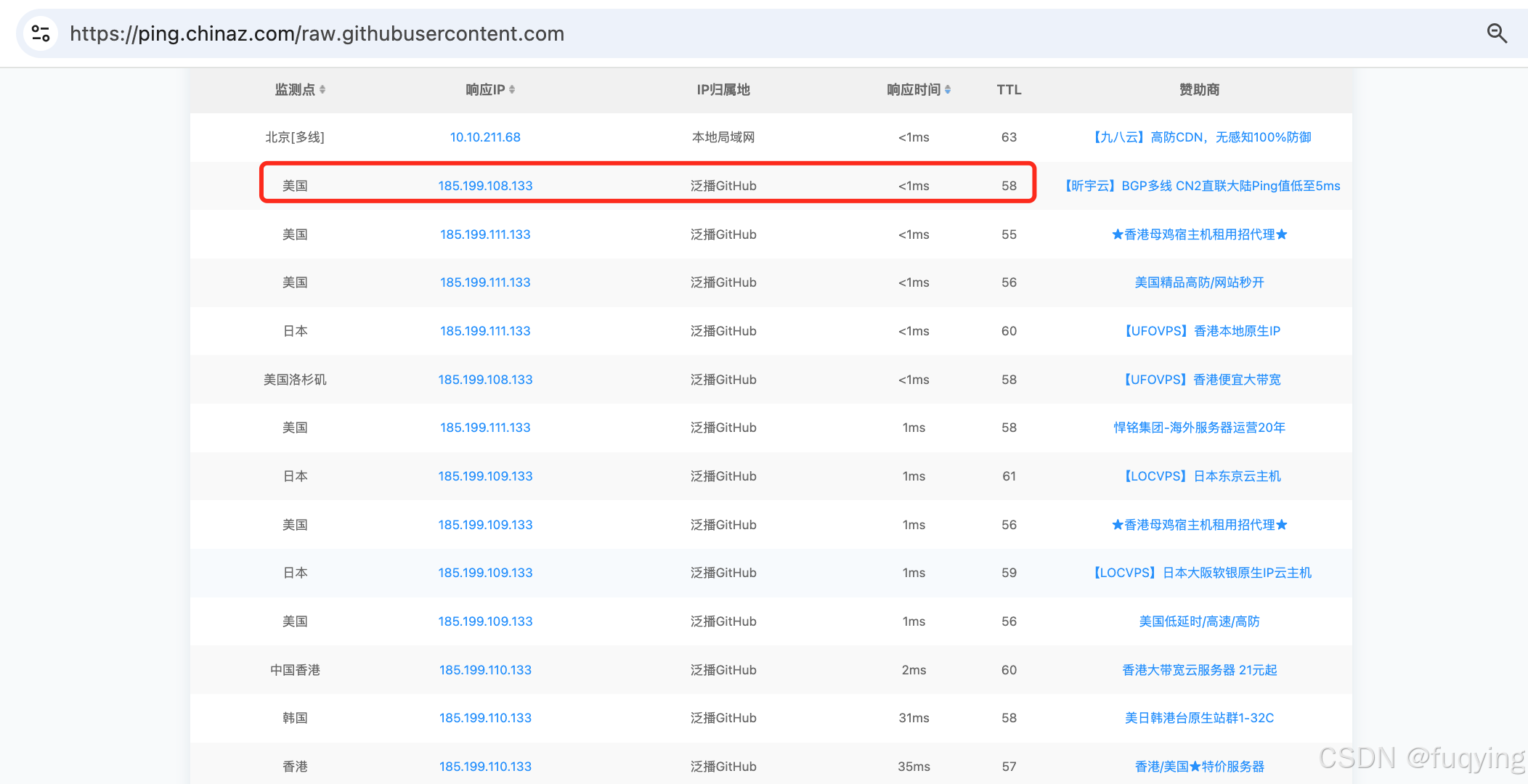Open sponsor link 【昕宇云】BGP多线
The width and height of the screenshot is (1528, 784).
(1200, 186)
